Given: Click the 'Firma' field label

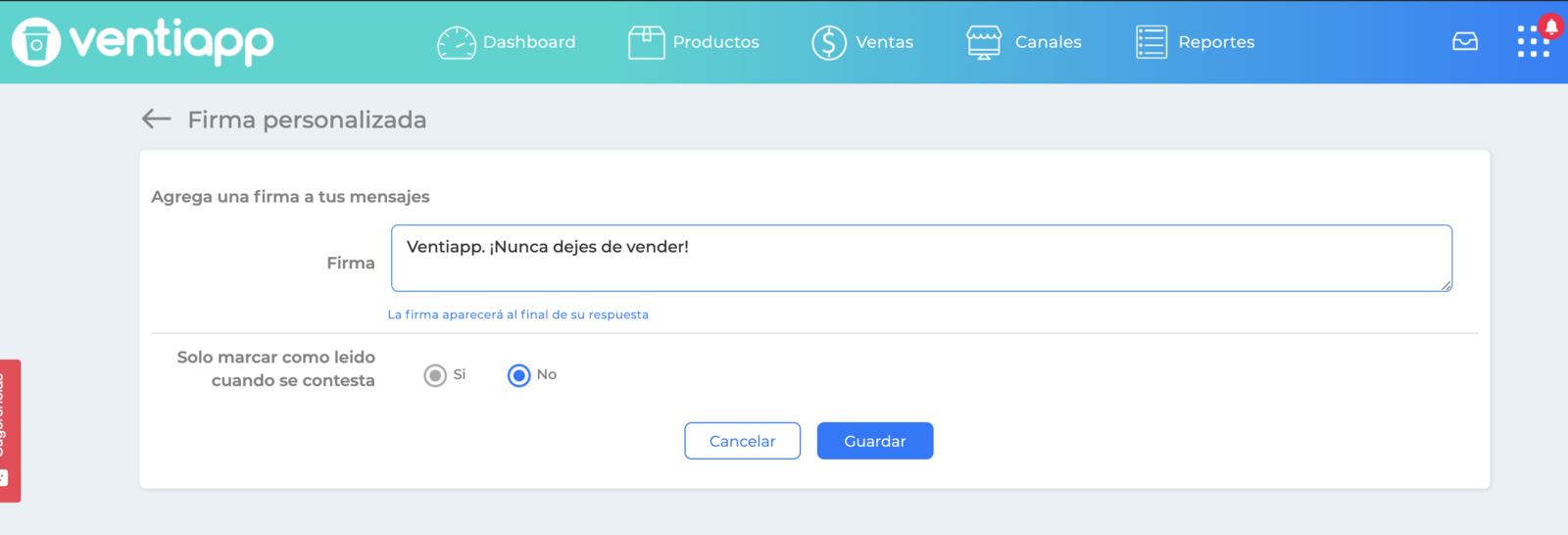Looking at the screenshot, I should pyautogui.click(x=351, y=263).
